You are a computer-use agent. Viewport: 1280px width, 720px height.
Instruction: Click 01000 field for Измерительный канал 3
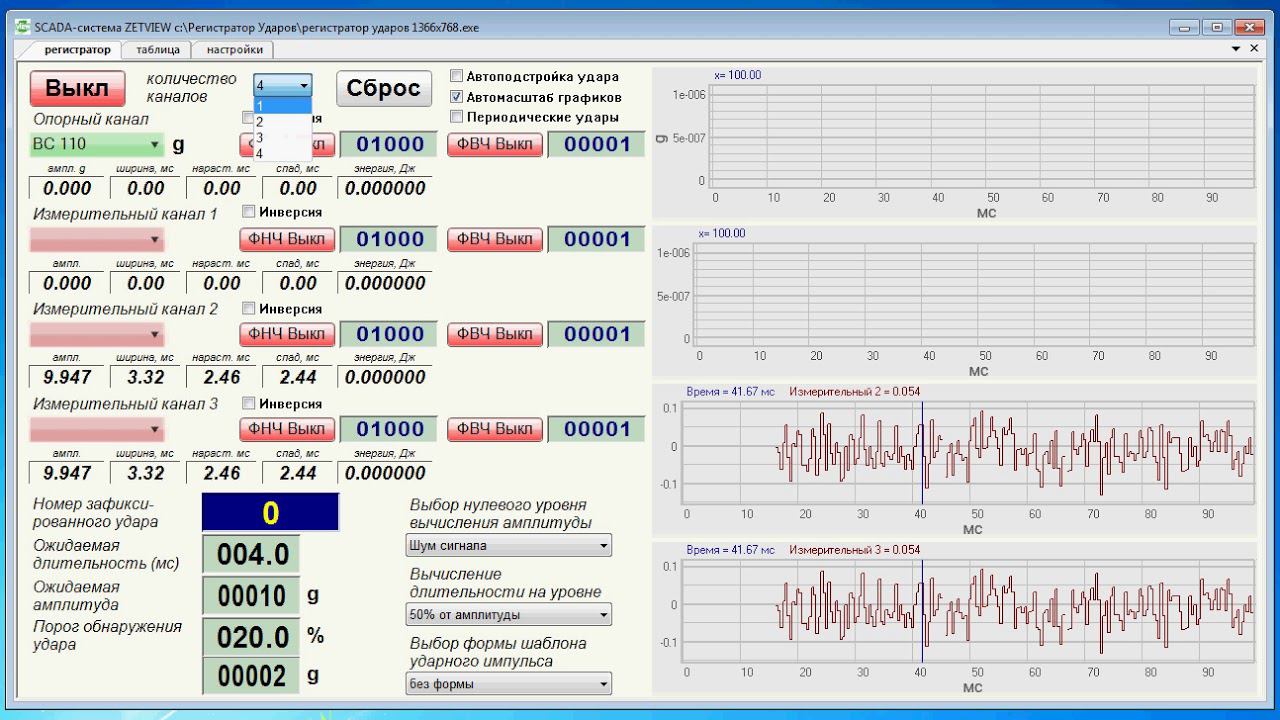tap(390, 429)
